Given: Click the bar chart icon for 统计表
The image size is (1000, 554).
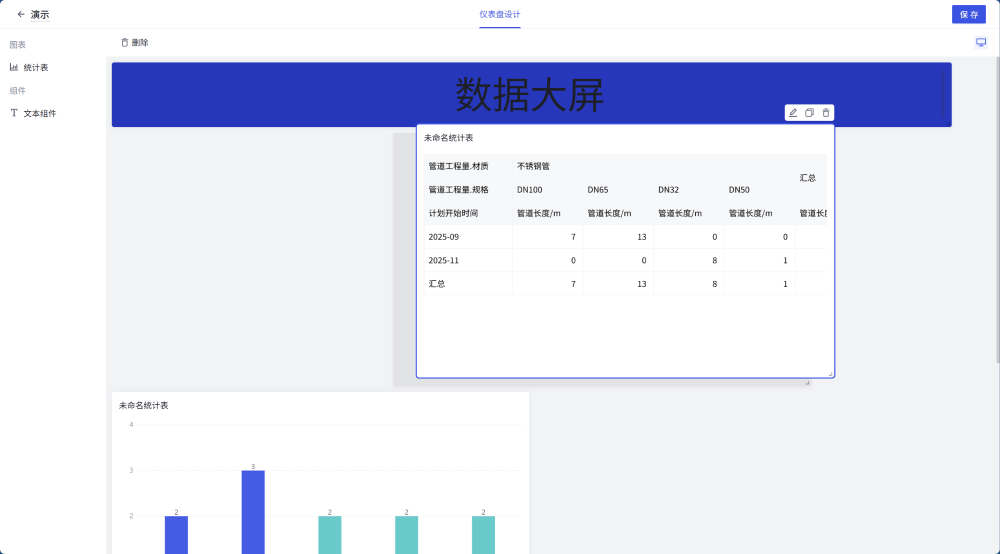Looking at the screenshot, I should pyautogui.click(x=14, y=67).
